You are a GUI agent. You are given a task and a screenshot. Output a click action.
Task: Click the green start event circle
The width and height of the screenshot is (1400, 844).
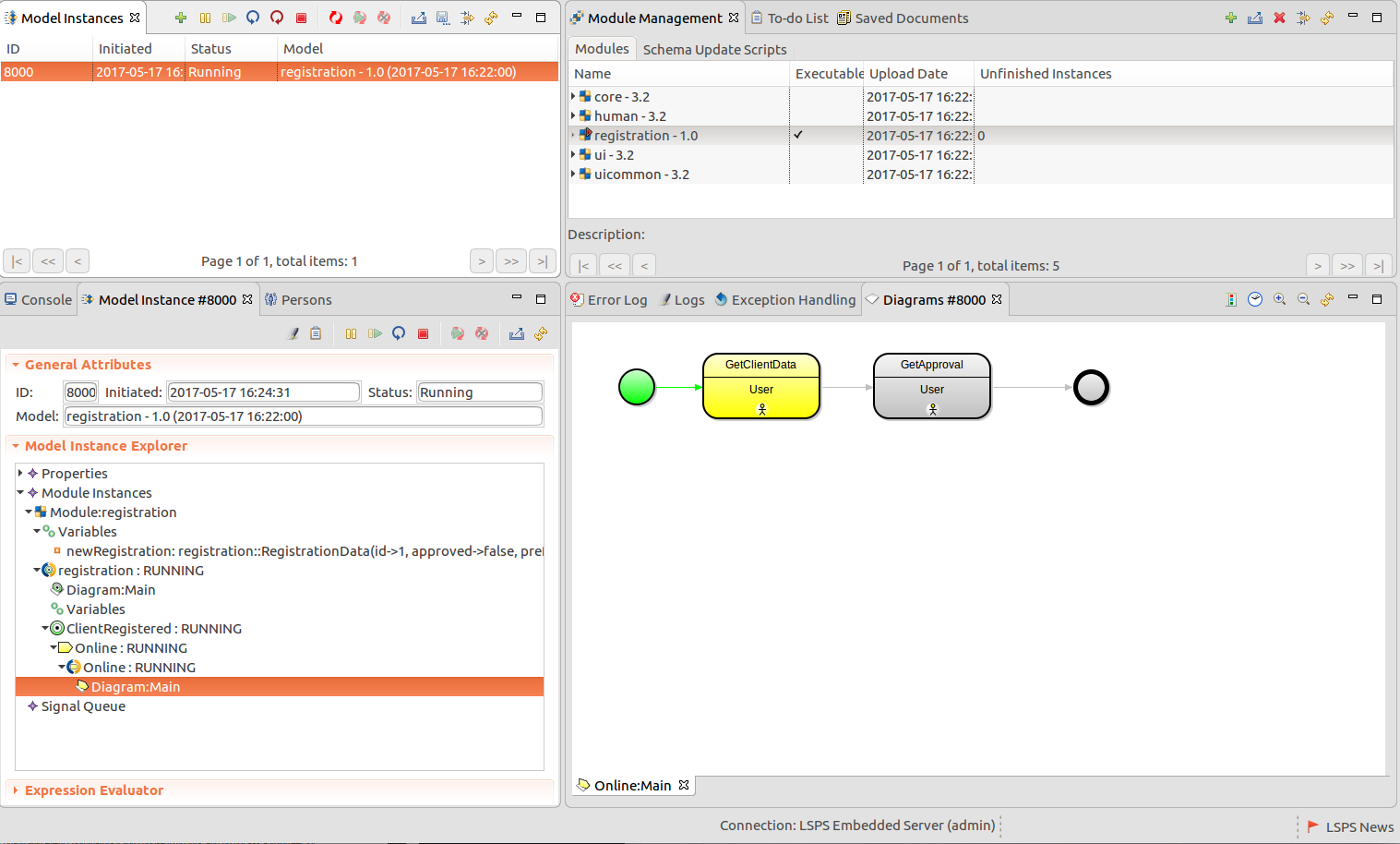click(637, 387)
